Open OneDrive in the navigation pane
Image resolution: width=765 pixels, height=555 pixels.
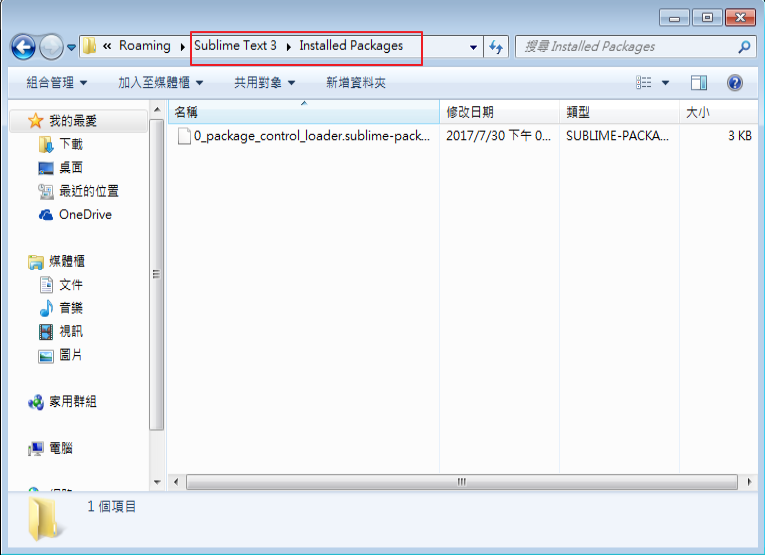click(85, 215)
